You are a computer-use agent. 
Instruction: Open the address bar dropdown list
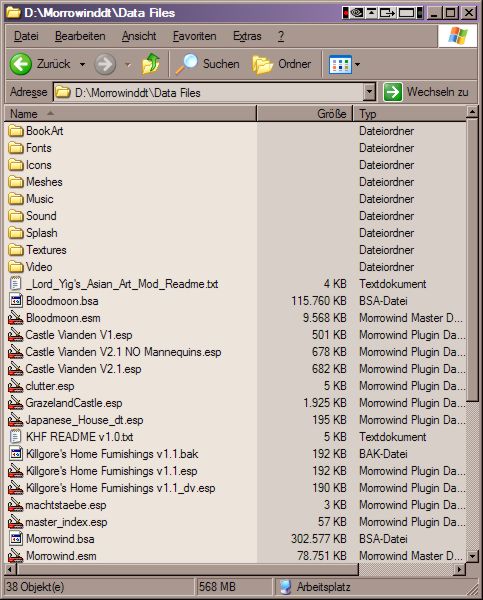369,92
